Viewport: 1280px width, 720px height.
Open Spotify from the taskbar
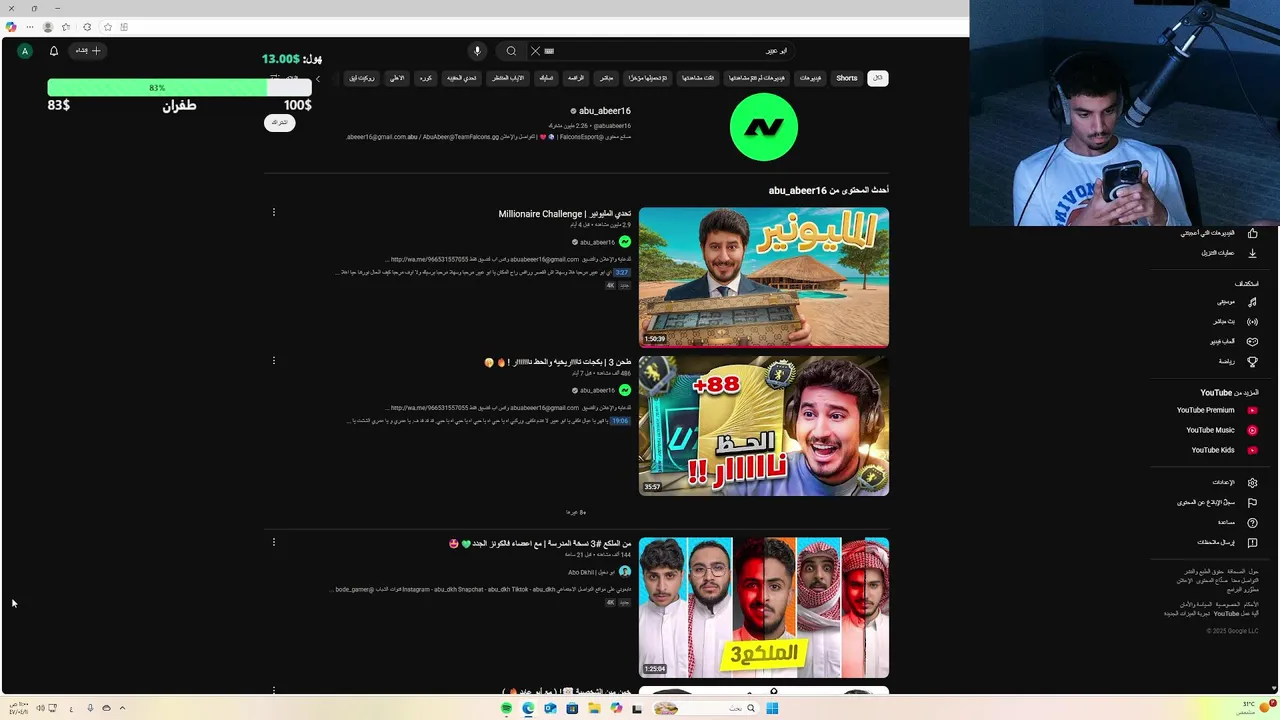click(x=507, y=708)
